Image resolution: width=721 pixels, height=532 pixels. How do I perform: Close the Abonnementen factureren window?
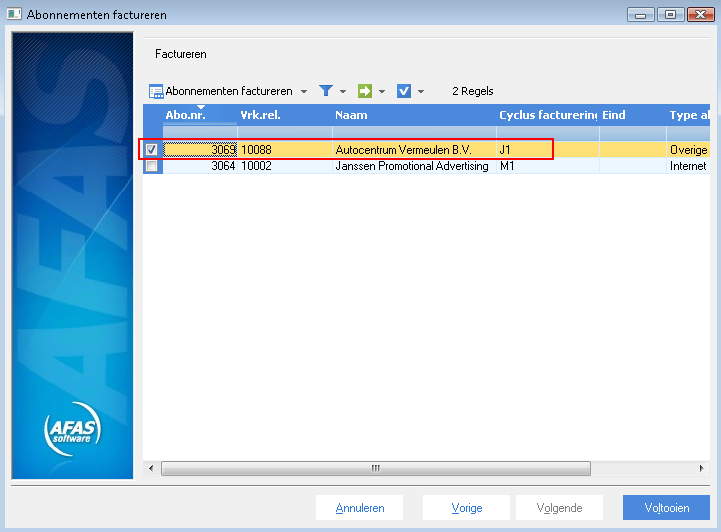pyautogui.click(x=700, y=15)
